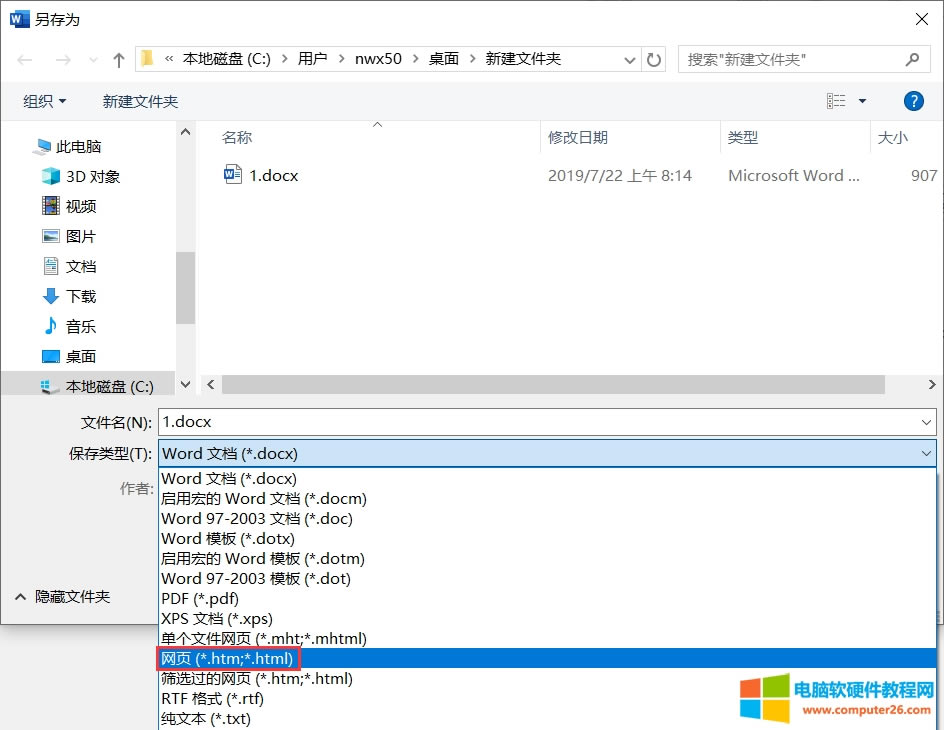Click file list scroll-left arrow
944x730 pixels.
point(211,384)
